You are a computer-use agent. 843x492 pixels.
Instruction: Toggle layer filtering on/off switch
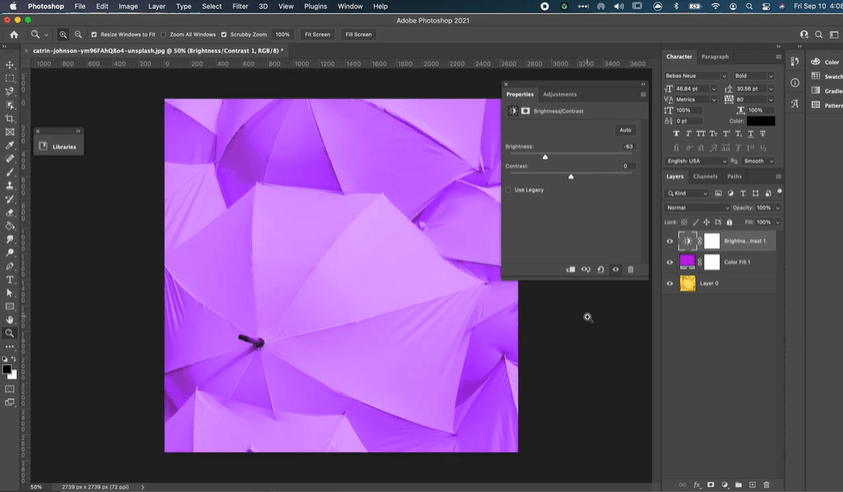pyautogui.click(x=780, y=192)
